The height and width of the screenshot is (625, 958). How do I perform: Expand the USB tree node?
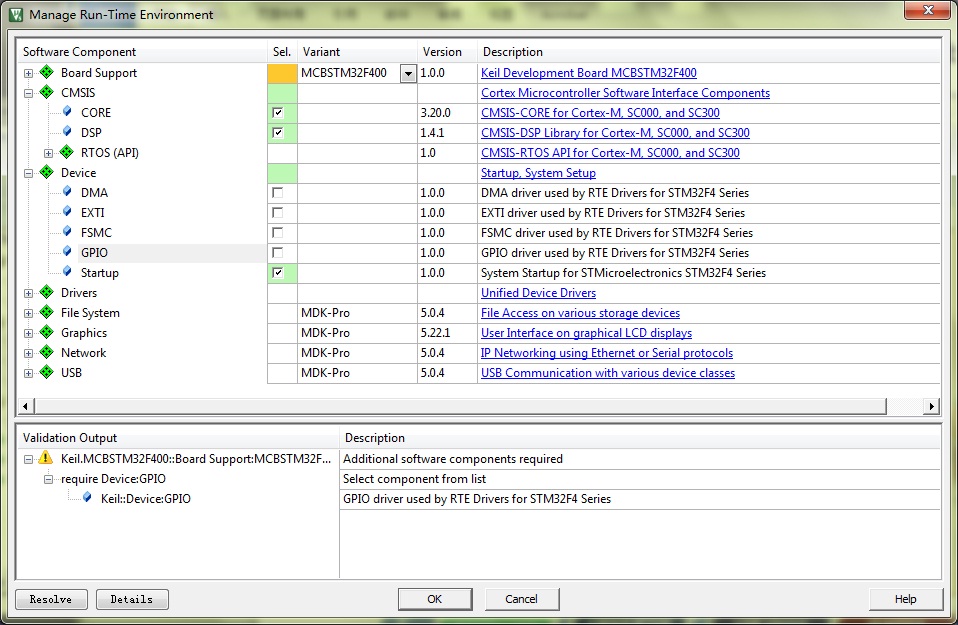click(x=28, y=373)
